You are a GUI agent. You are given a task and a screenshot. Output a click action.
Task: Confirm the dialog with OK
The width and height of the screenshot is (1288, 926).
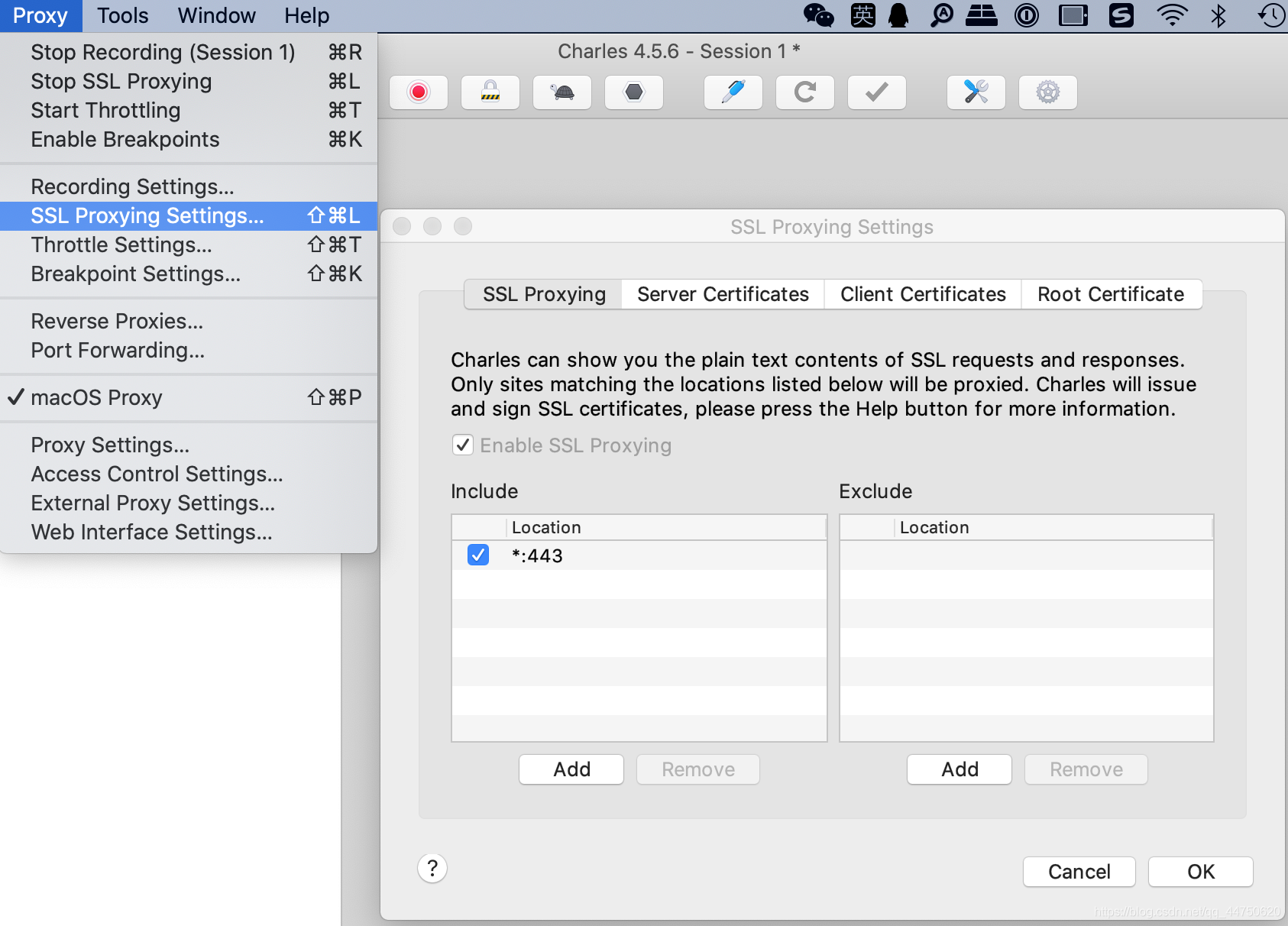[x=1201, y=872]
